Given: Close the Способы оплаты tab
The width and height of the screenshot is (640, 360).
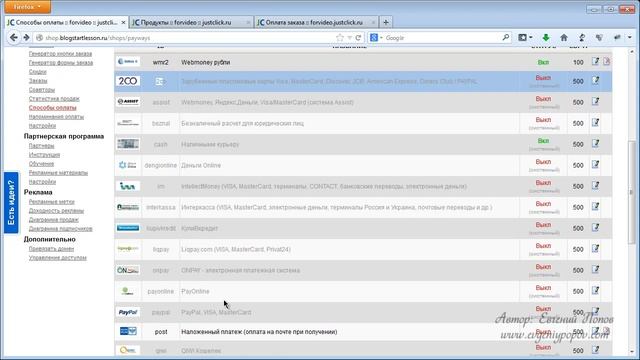Looking at the screenshot, I should (123, 22).
